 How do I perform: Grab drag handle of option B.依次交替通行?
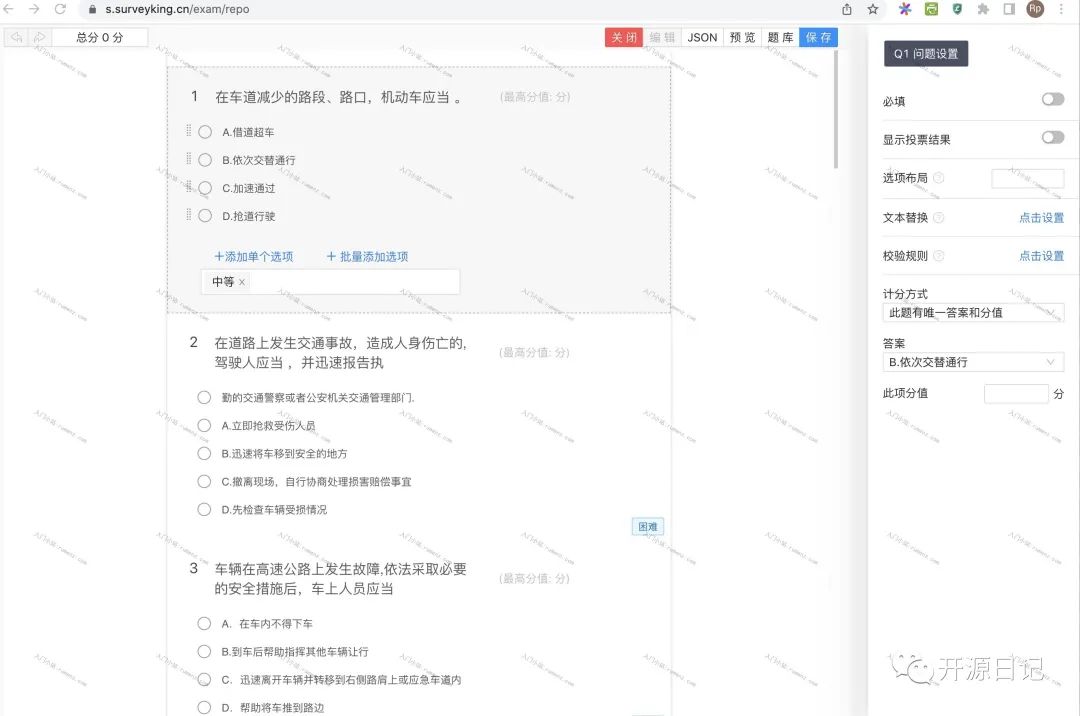click(x=189, y=159)
